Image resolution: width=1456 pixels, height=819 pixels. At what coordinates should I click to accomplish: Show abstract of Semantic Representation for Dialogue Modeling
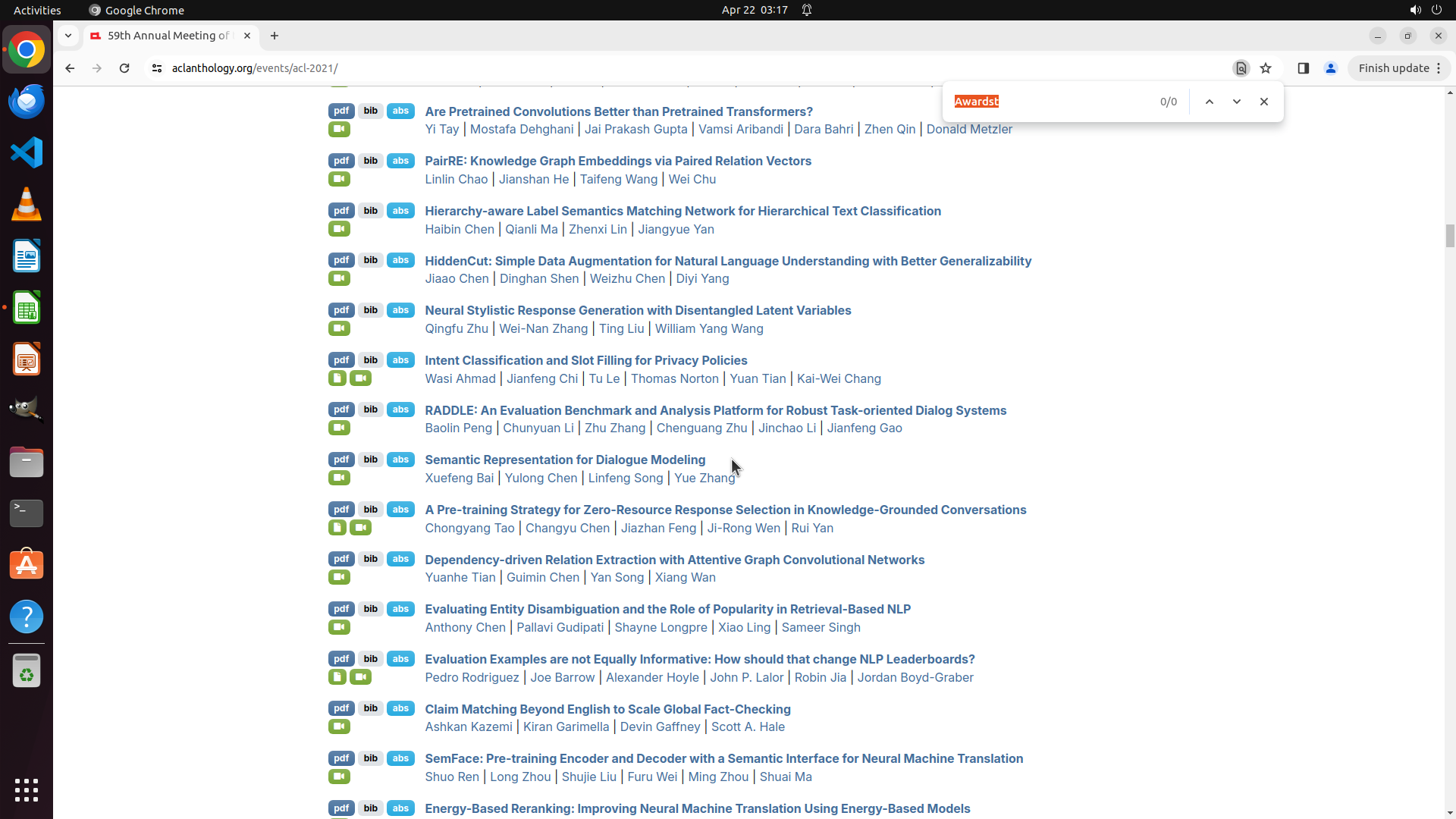click(400, 460)
